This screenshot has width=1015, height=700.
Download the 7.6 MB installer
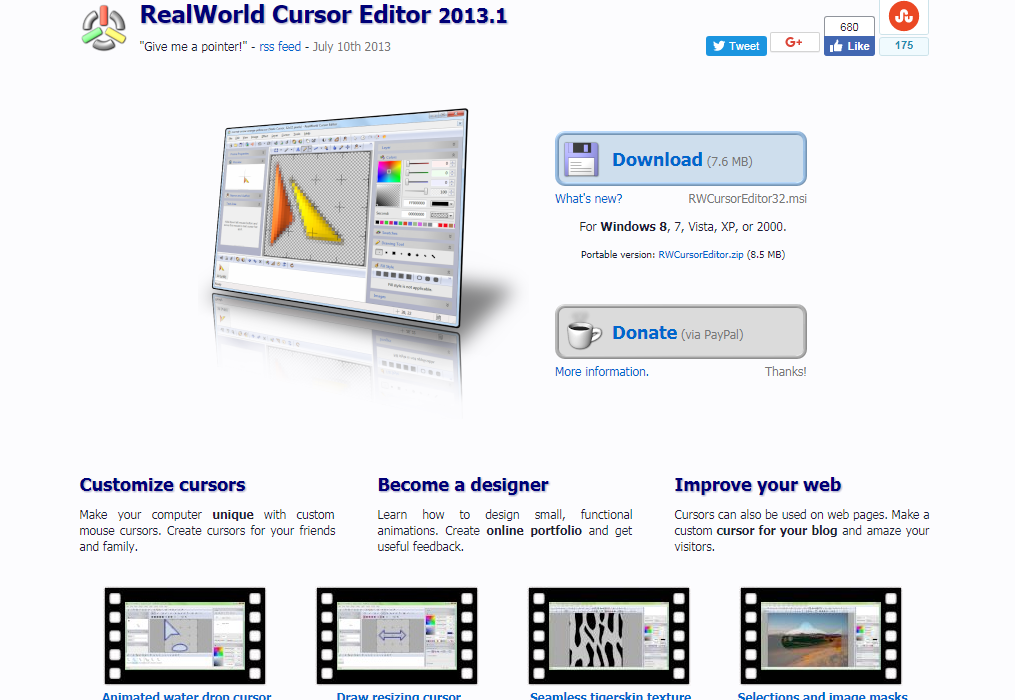pyautogui.click(x=681, y=159)
